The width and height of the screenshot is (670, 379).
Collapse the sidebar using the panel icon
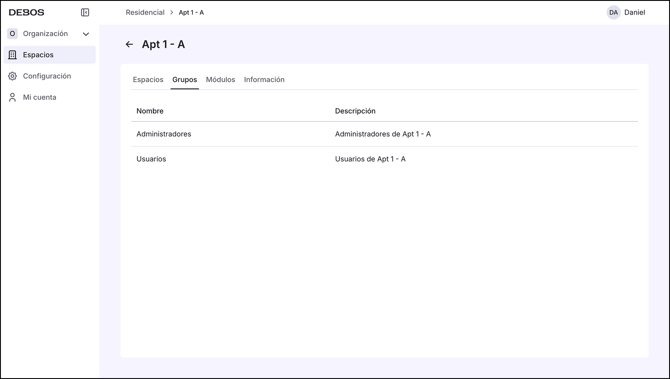85,12
